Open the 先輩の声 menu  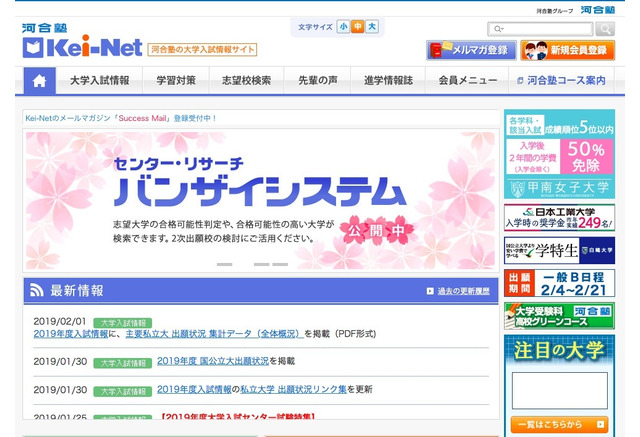(318, 81)
